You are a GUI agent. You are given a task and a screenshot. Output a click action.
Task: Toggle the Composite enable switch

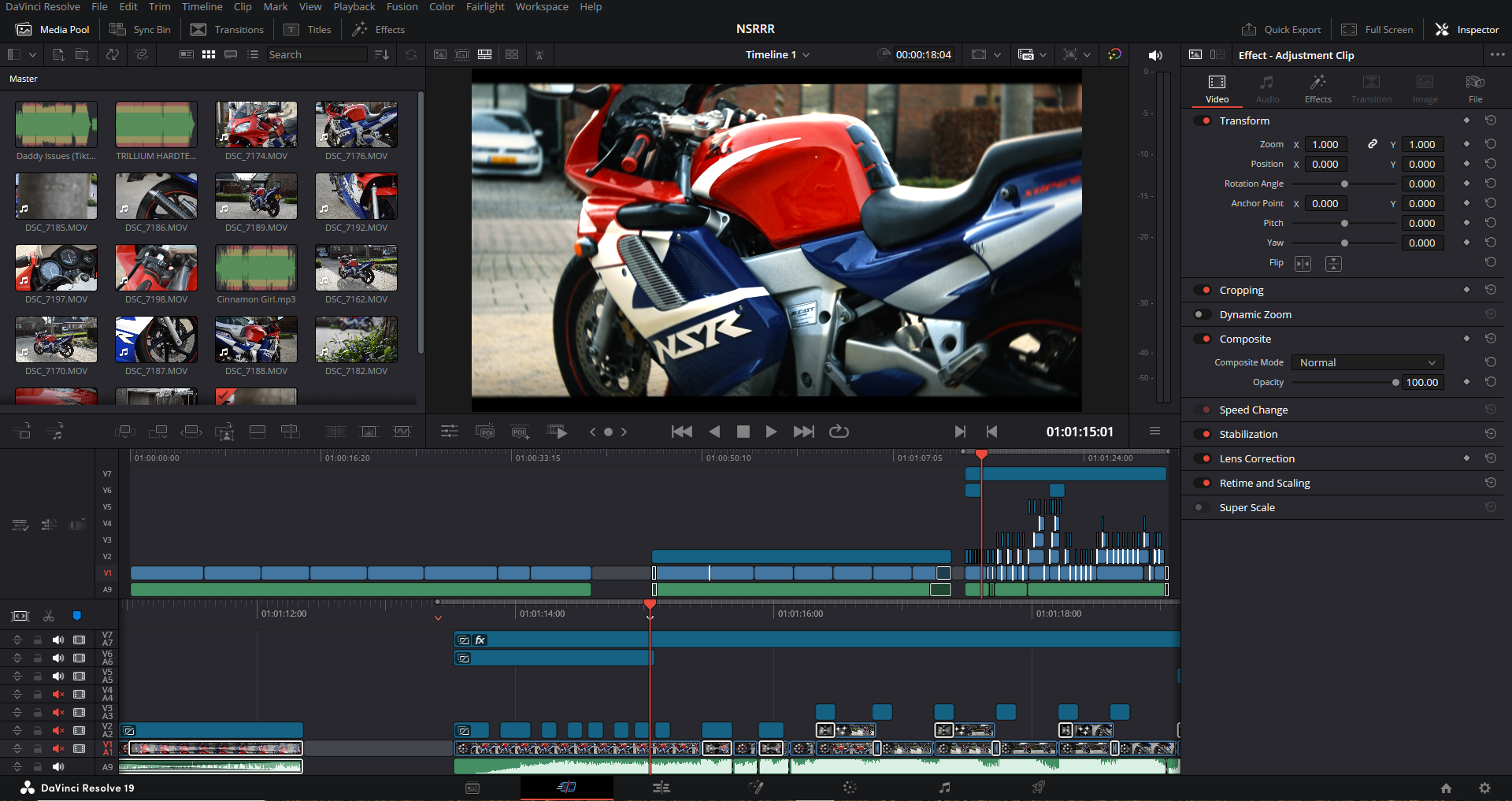(x=1203, y=339)
